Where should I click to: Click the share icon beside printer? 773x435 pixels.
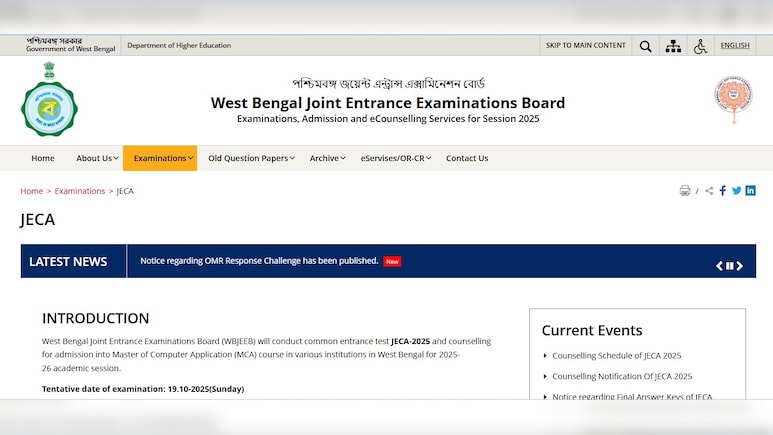point(709,191)
